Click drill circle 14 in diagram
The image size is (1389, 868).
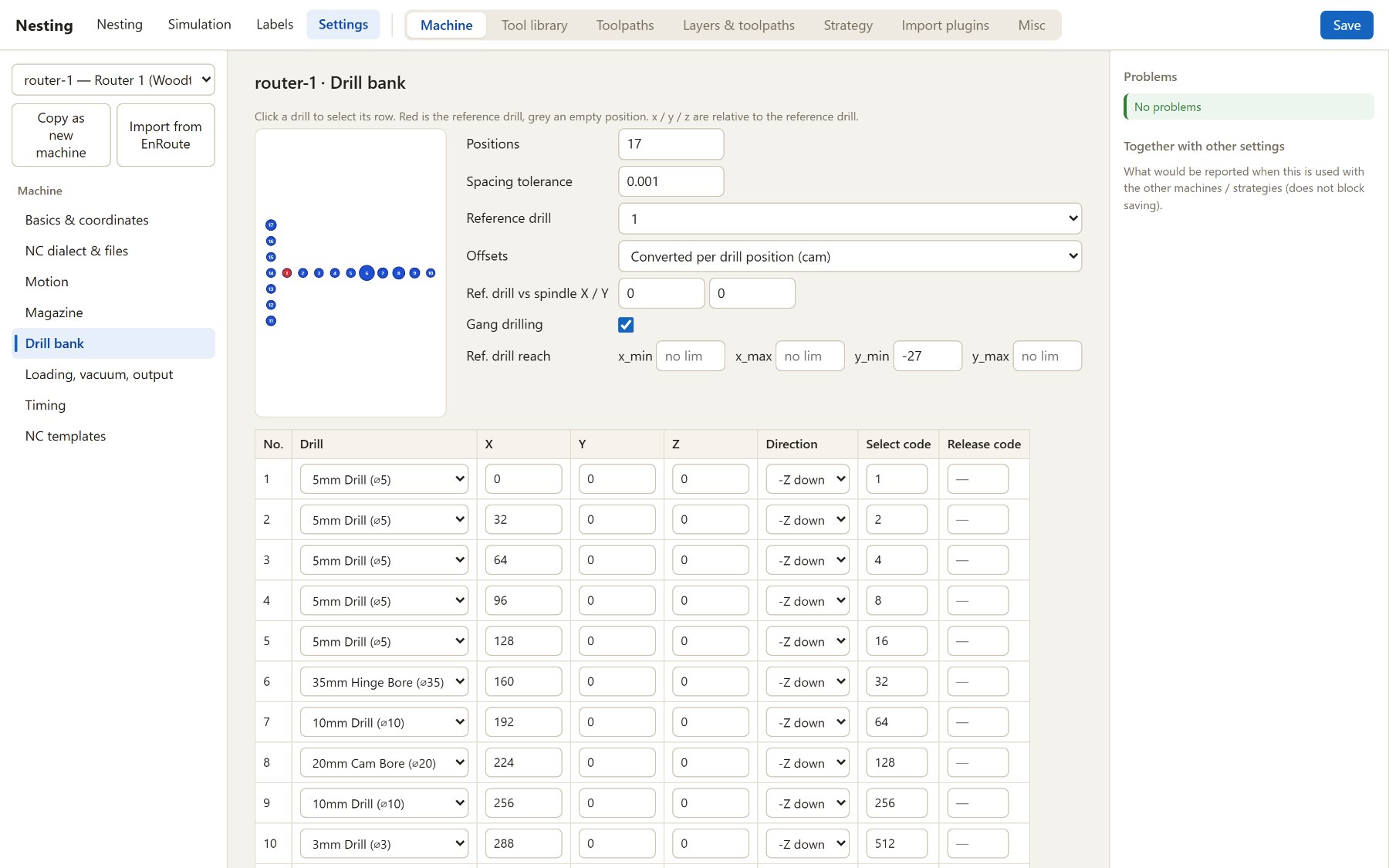[x=271, y=273]
